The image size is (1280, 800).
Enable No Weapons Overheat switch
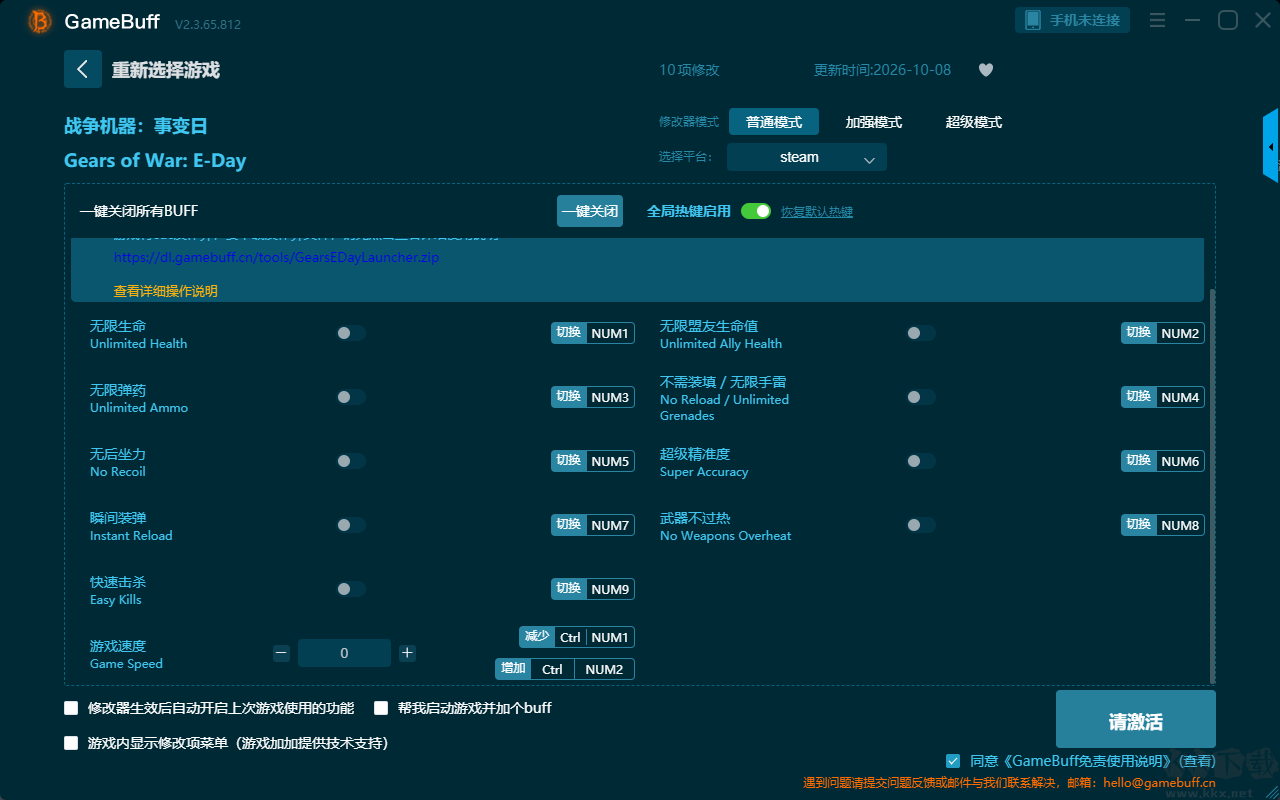921,525
